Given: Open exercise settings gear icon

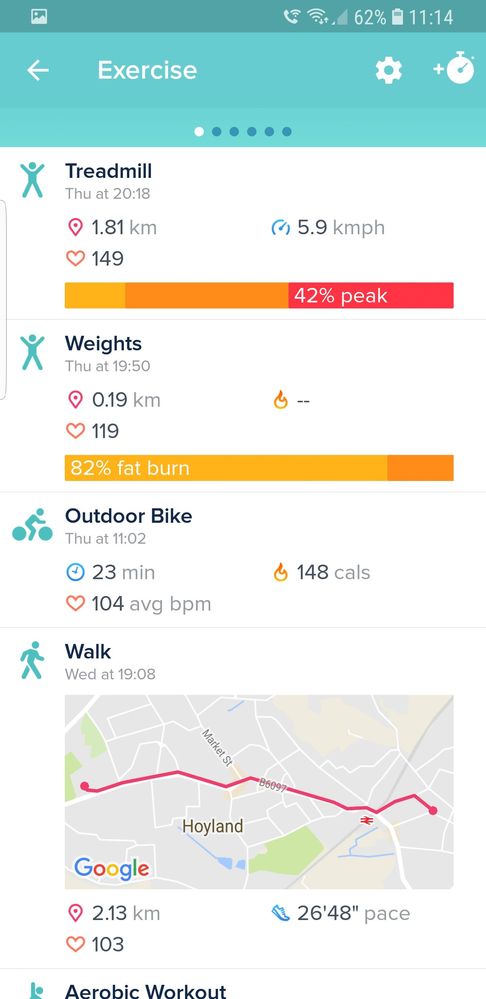Looking at the screenshot, I should tap(389, 70).
